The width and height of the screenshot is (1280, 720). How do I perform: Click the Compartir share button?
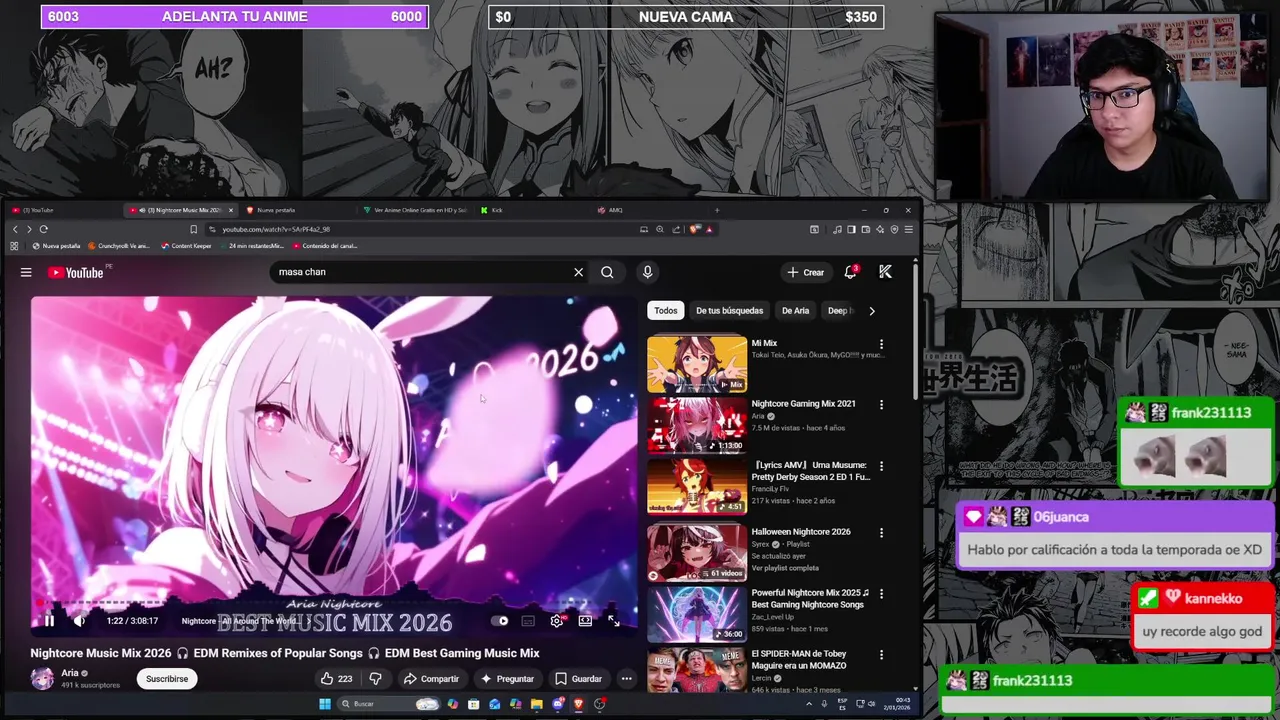tap(431, 679)
